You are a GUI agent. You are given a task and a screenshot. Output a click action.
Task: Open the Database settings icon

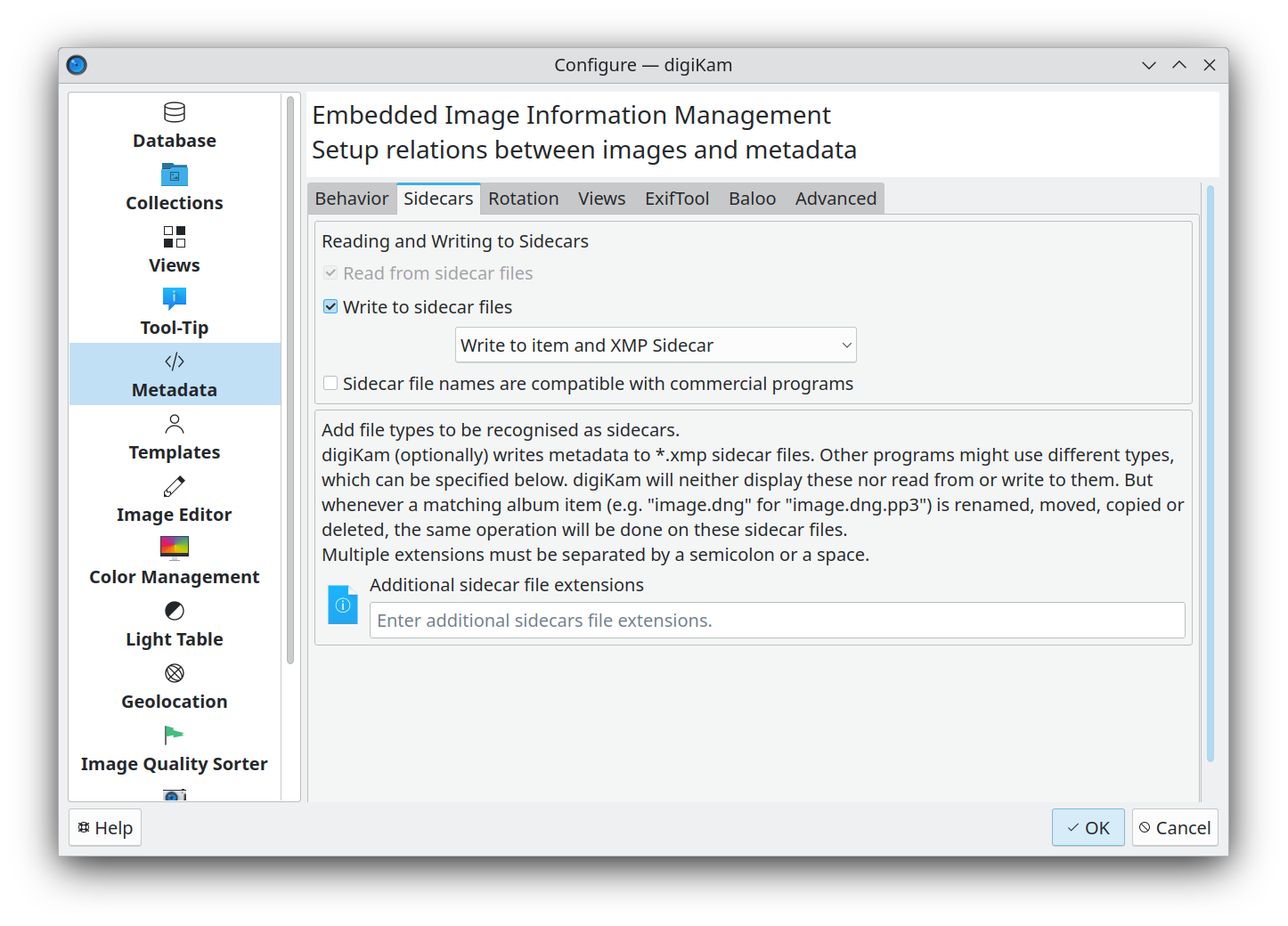click(175, 112)
